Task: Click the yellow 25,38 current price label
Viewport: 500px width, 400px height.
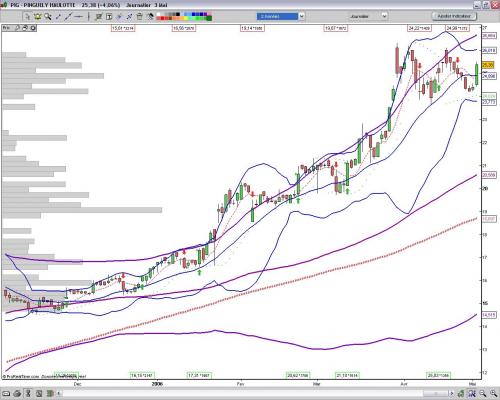Action: pos(488,65)
